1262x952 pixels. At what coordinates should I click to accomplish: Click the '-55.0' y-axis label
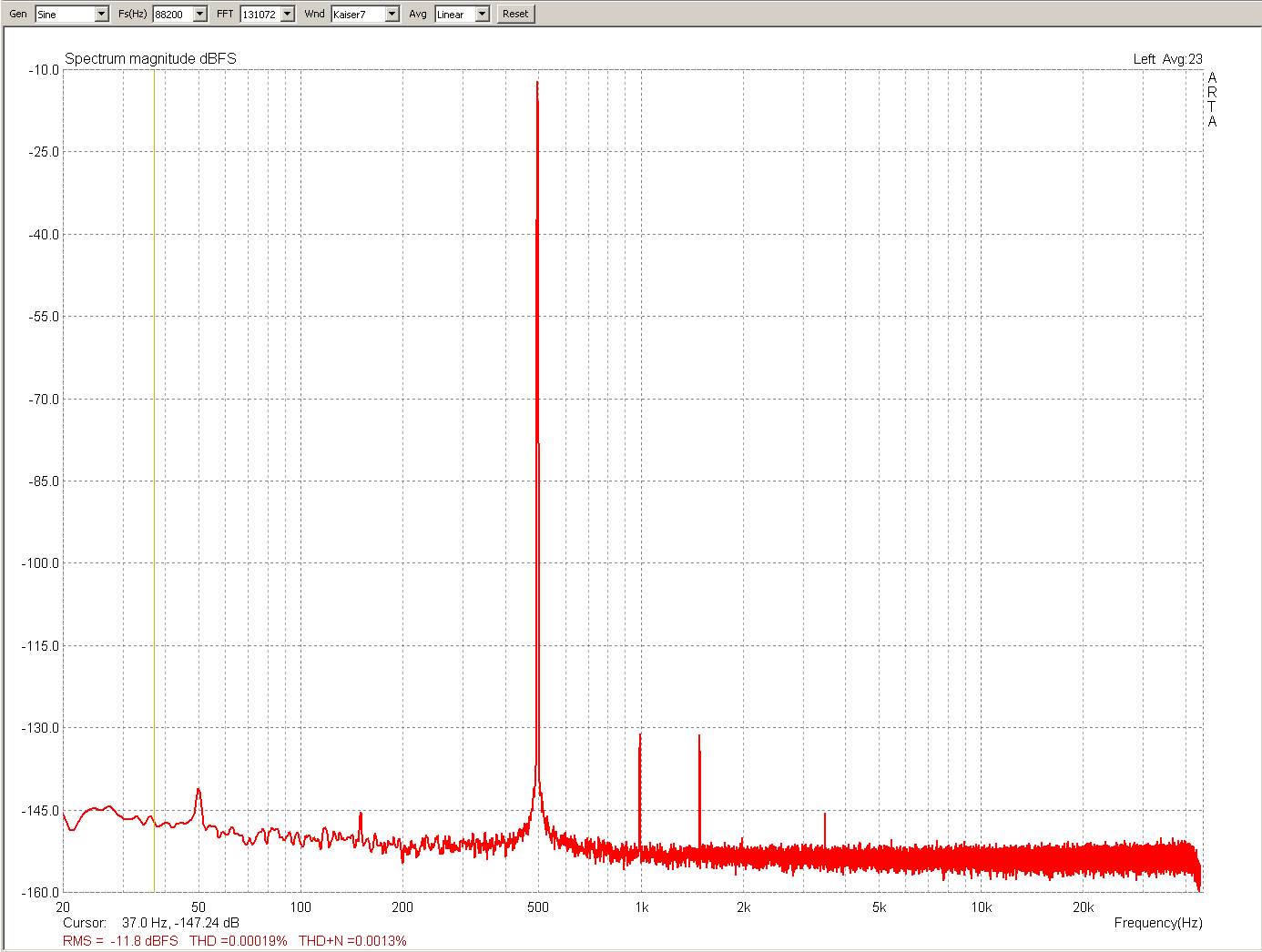[x=44, y=317]
